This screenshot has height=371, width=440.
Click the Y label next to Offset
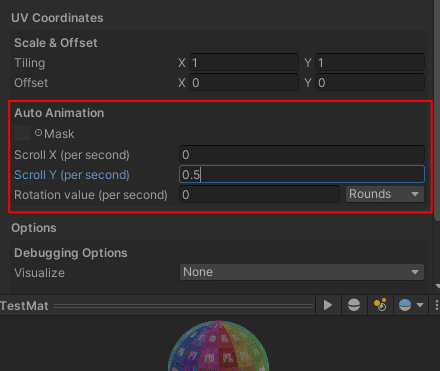308,83
